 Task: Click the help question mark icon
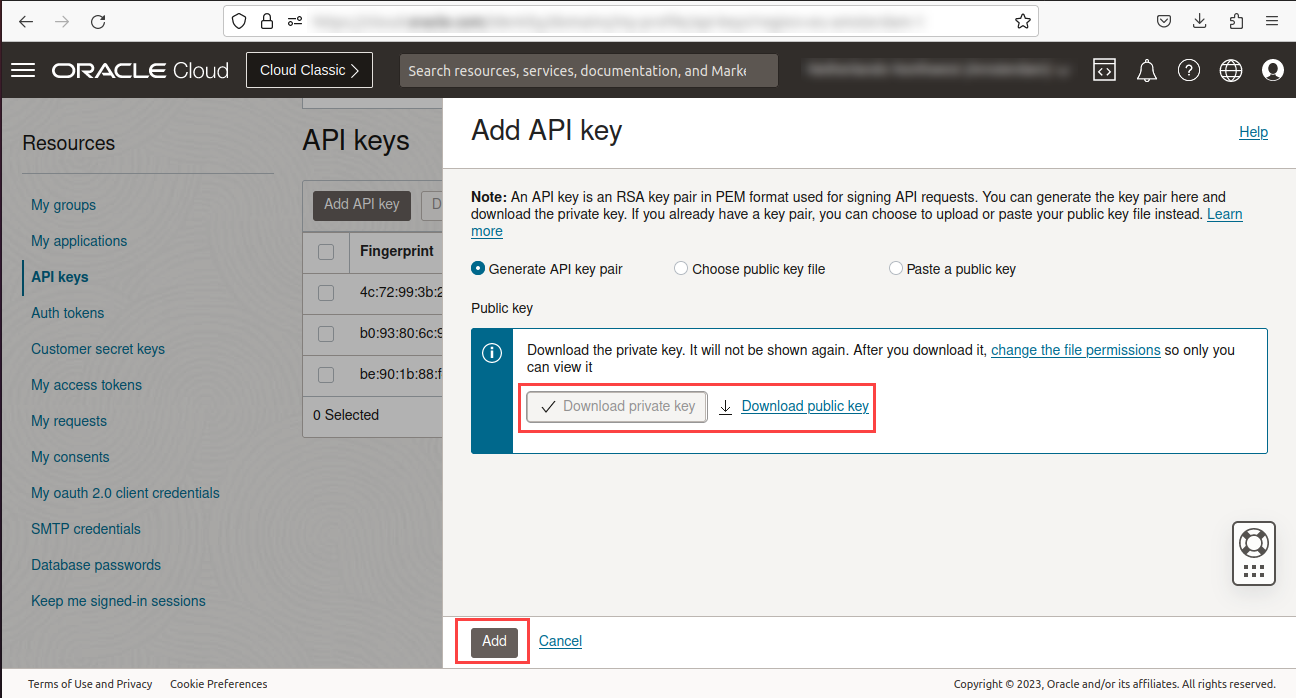tap(1188, 69)
